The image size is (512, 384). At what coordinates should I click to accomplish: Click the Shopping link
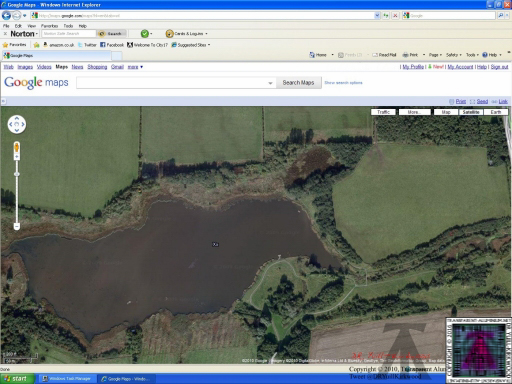[97, 67]
